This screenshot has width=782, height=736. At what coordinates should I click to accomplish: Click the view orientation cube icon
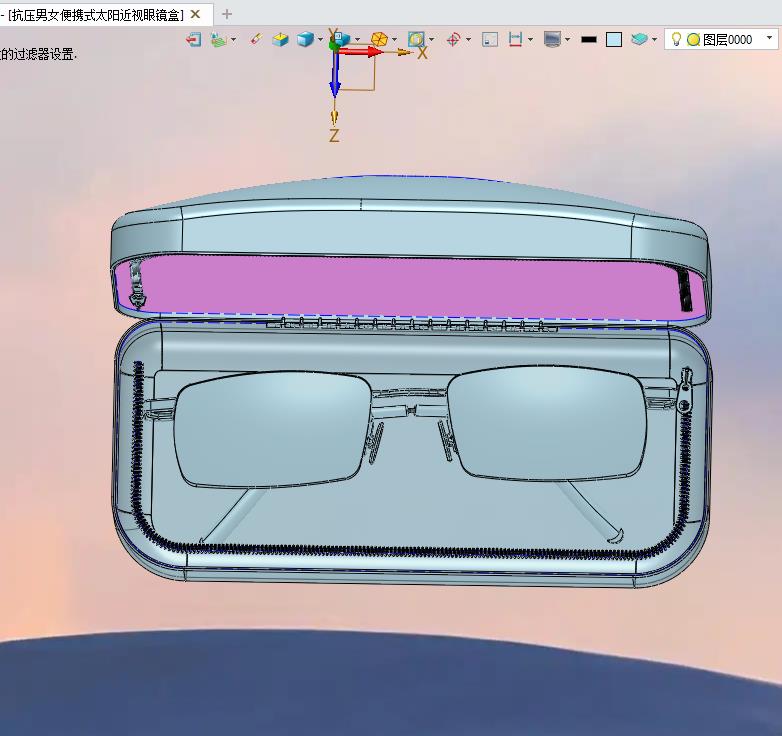coord(341,39)
